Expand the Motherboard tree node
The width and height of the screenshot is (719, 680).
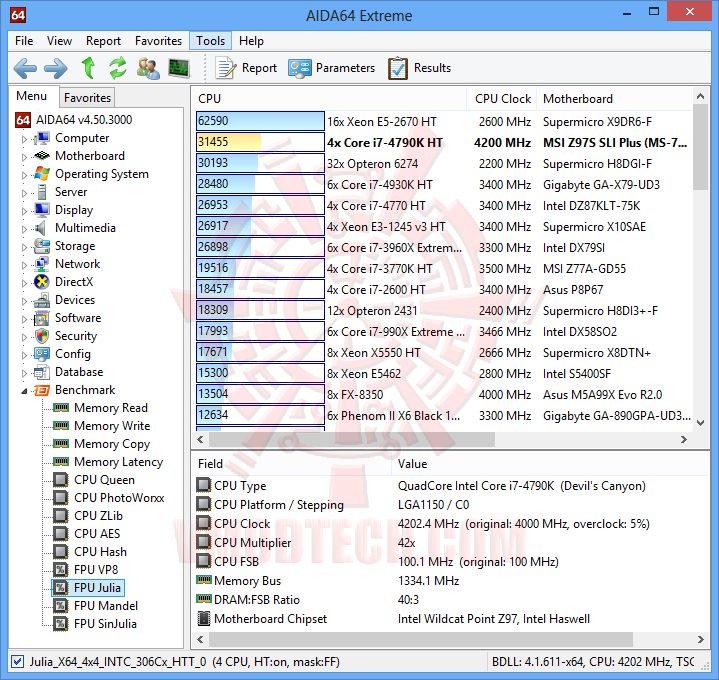24,156
